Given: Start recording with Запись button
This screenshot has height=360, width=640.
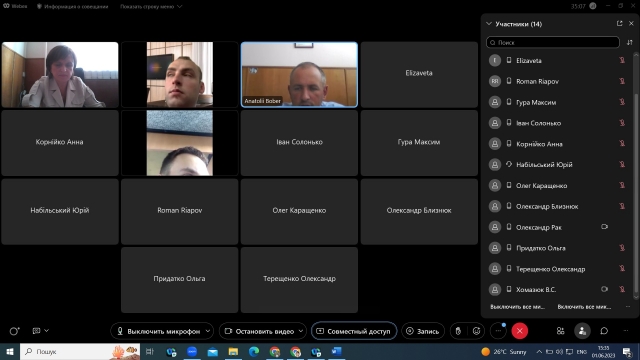Looking at the screenshot, I should point(422,331).
